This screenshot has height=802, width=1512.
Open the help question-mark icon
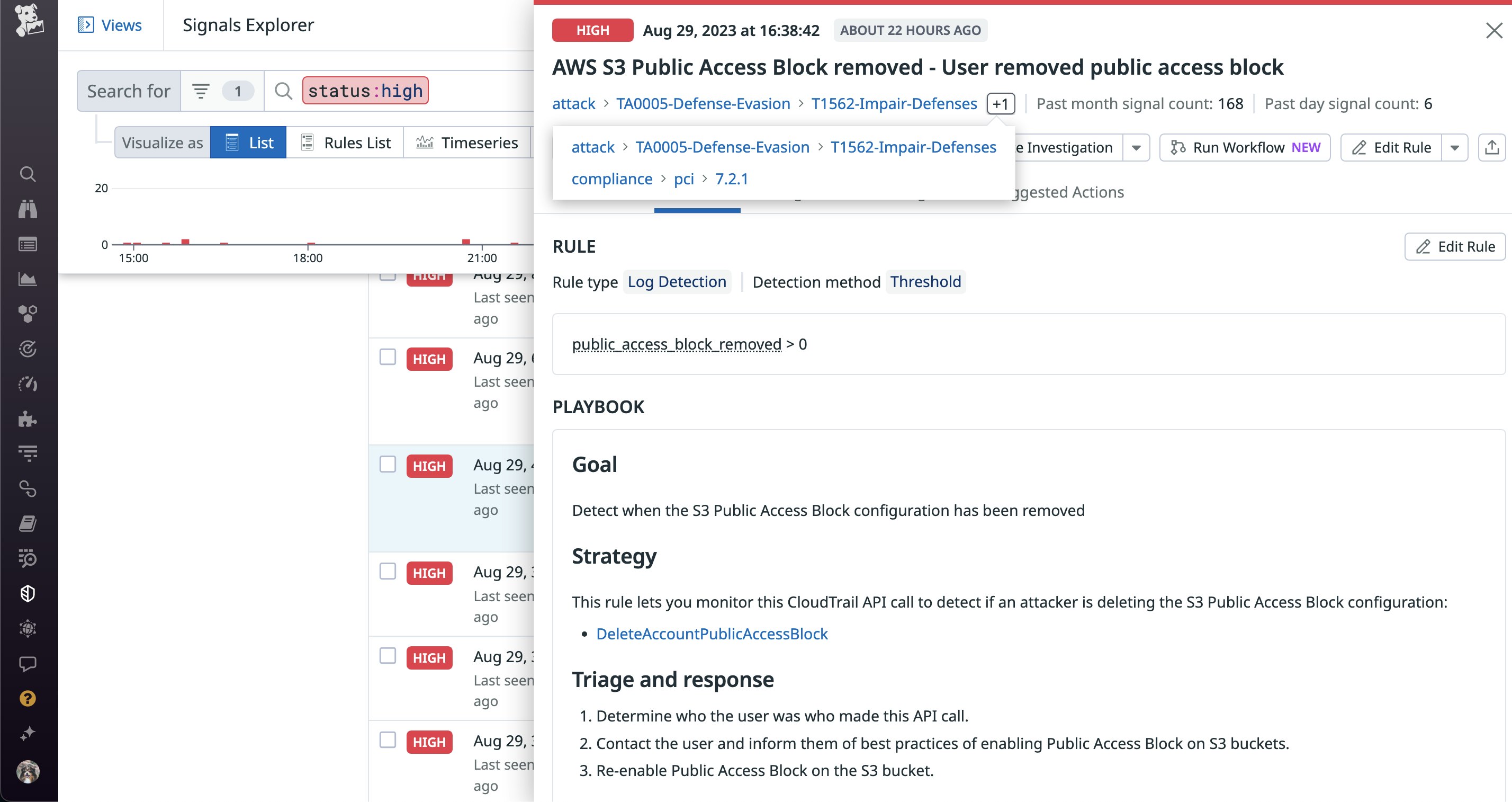(28, 699)
